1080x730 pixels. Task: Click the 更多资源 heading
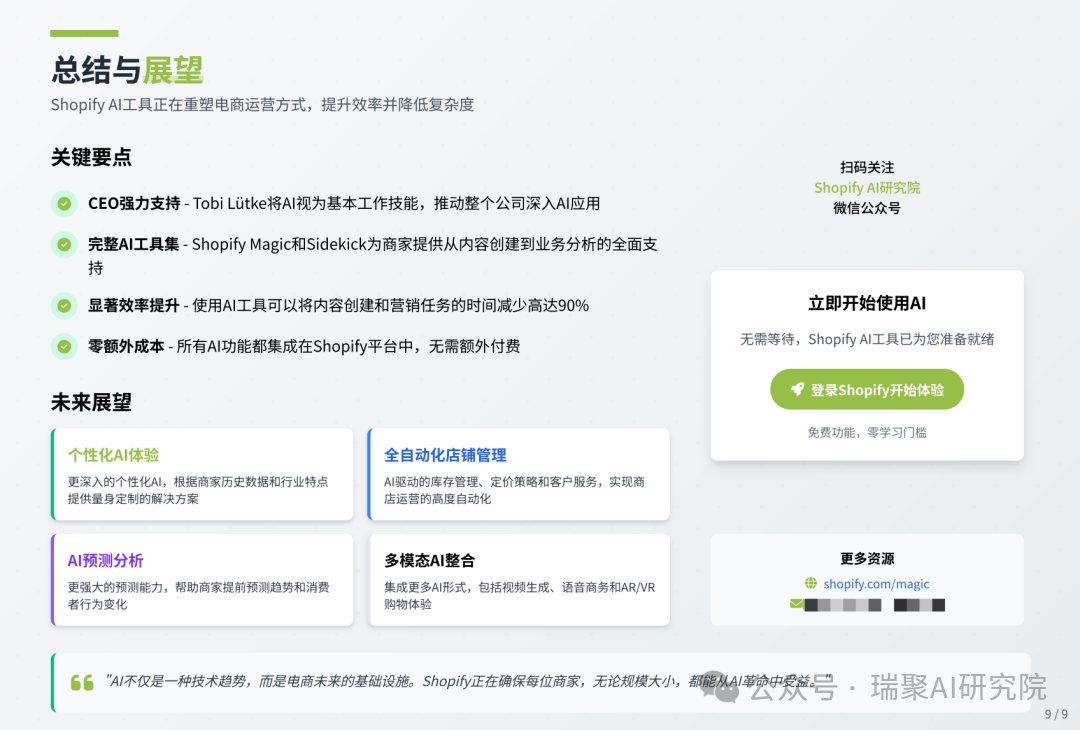coord(866,559)
